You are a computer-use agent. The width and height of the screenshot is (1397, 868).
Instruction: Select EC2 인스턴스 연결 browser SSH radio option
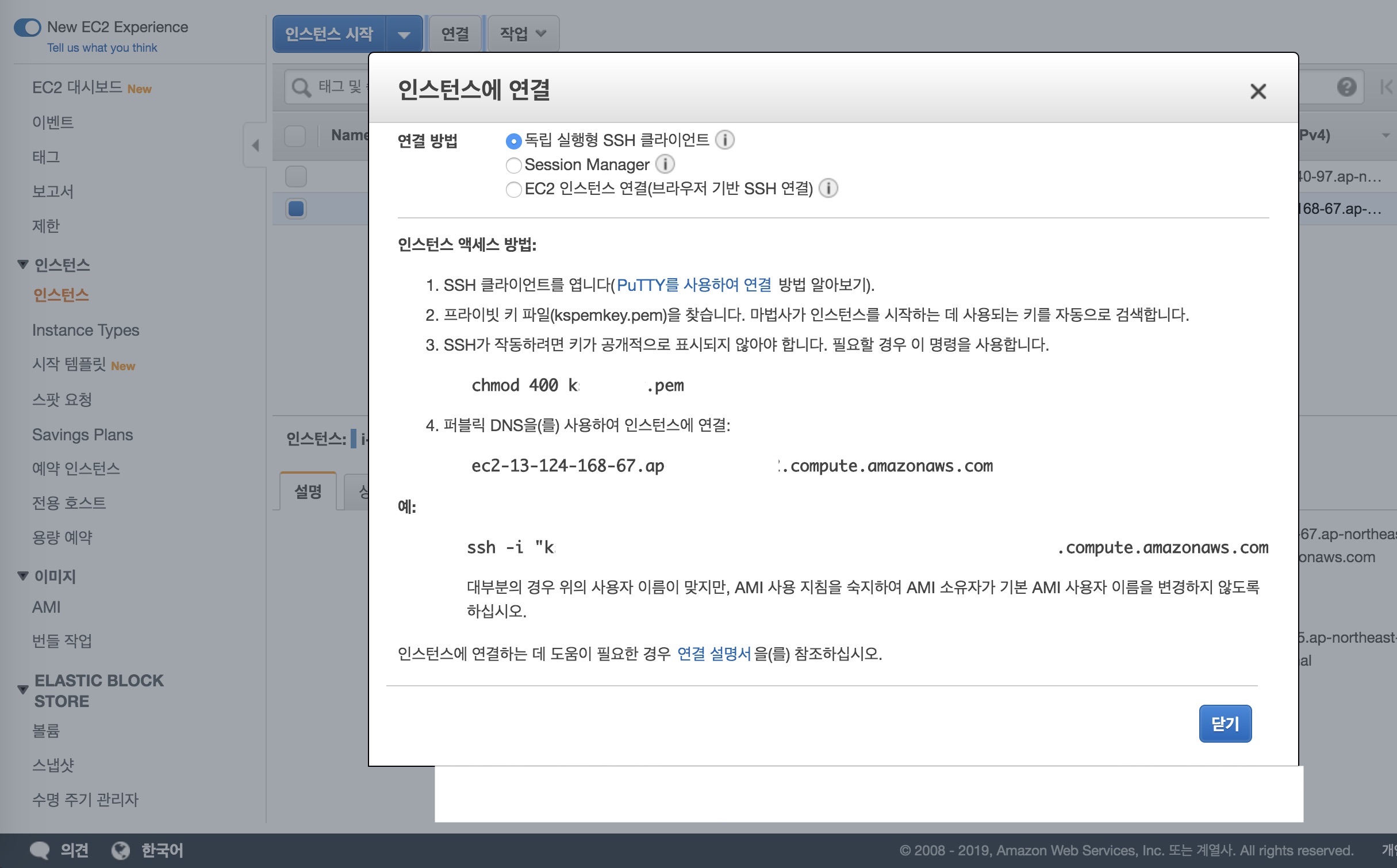click(x=513, y=189)
